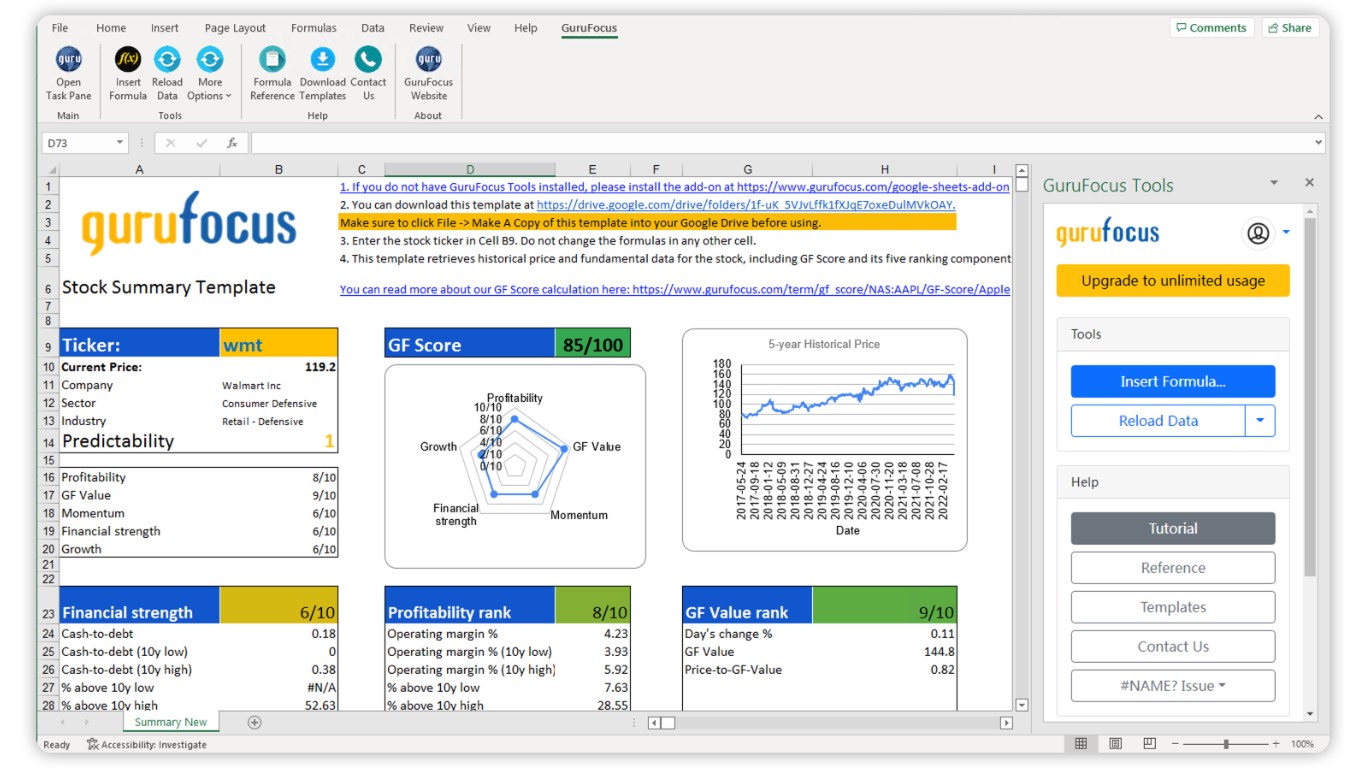The height and width of the screenshot is (768, 1366).
Task: Expand the account dropdown arrow
Action: [x=1286, y=232]
